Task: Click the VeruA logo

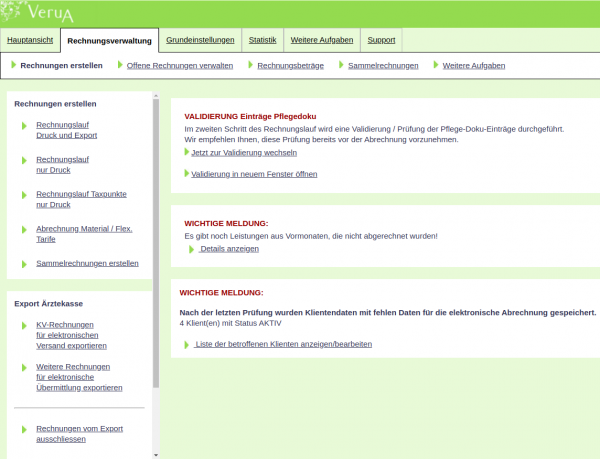Action: 37,12
